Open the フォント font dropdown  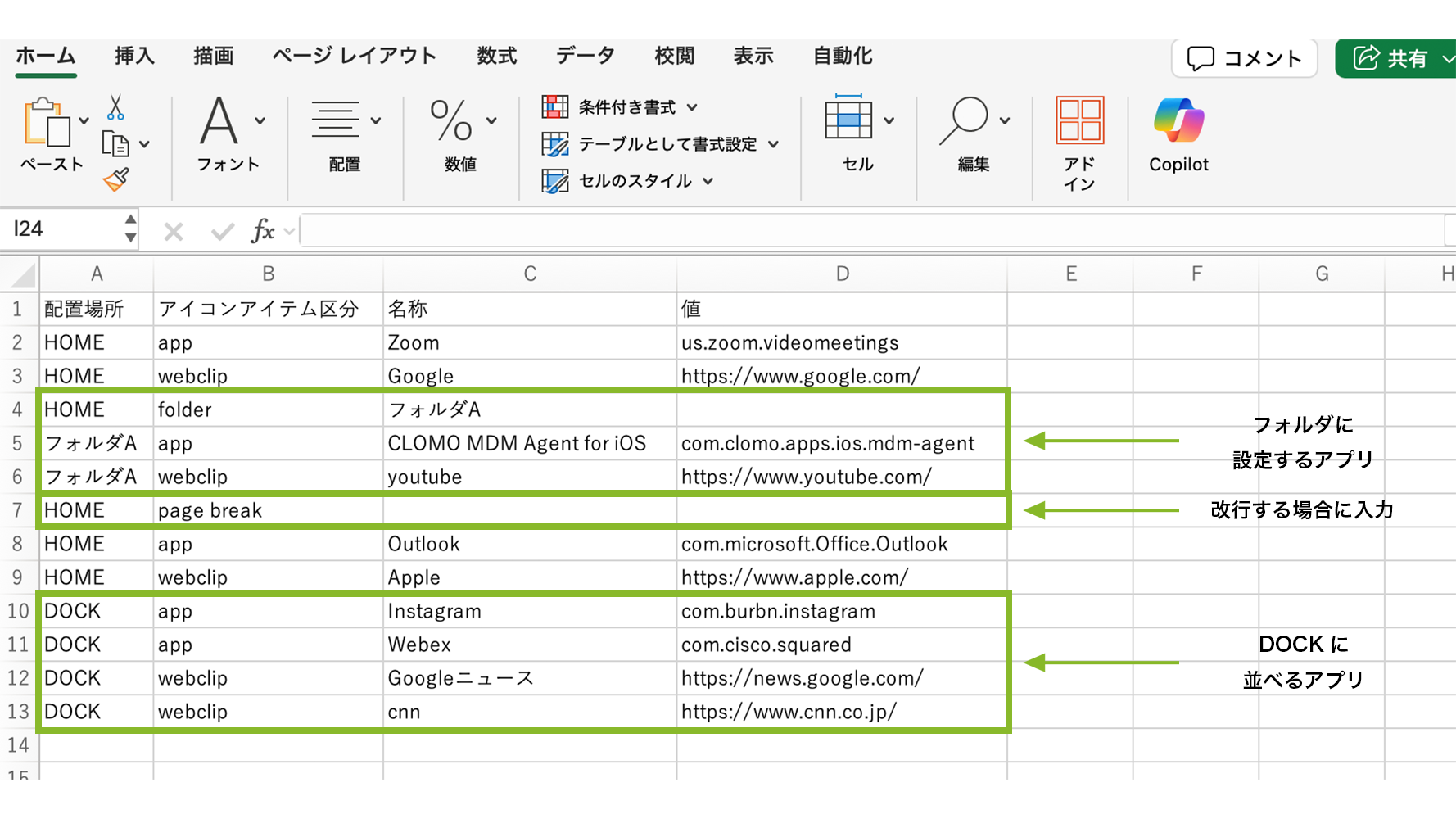tap(260, 120)
